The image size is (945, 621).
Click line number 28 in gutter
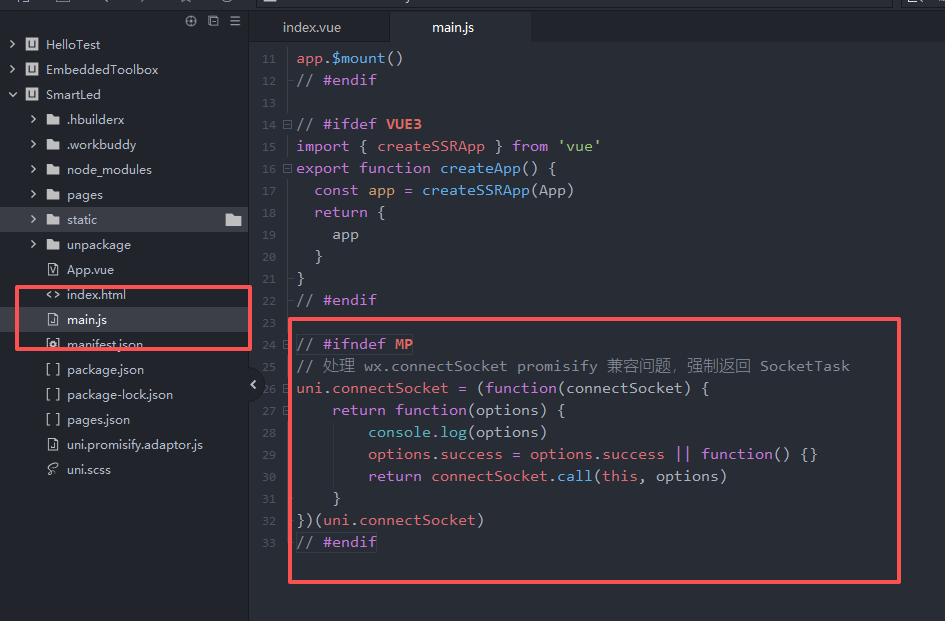tap(269, 433)
